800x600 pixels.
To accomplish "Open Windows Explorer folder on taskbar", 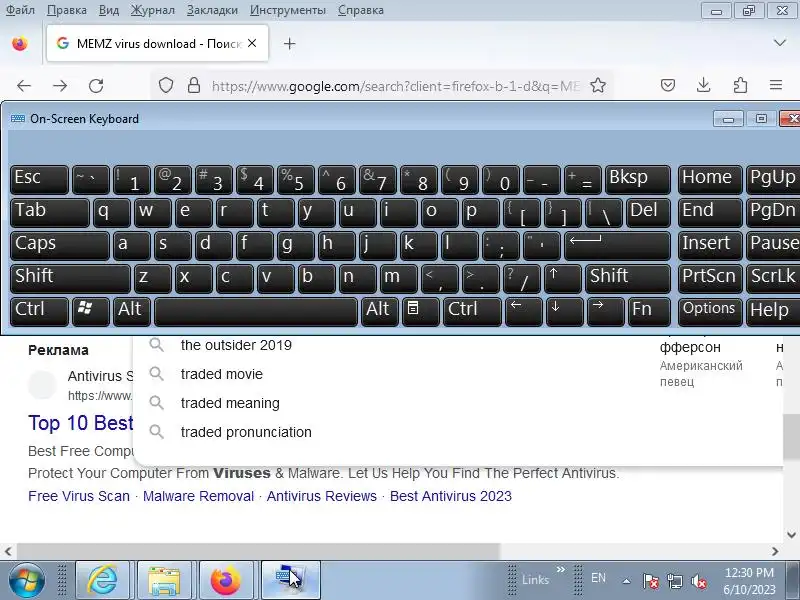I will (x=164, y=580).
